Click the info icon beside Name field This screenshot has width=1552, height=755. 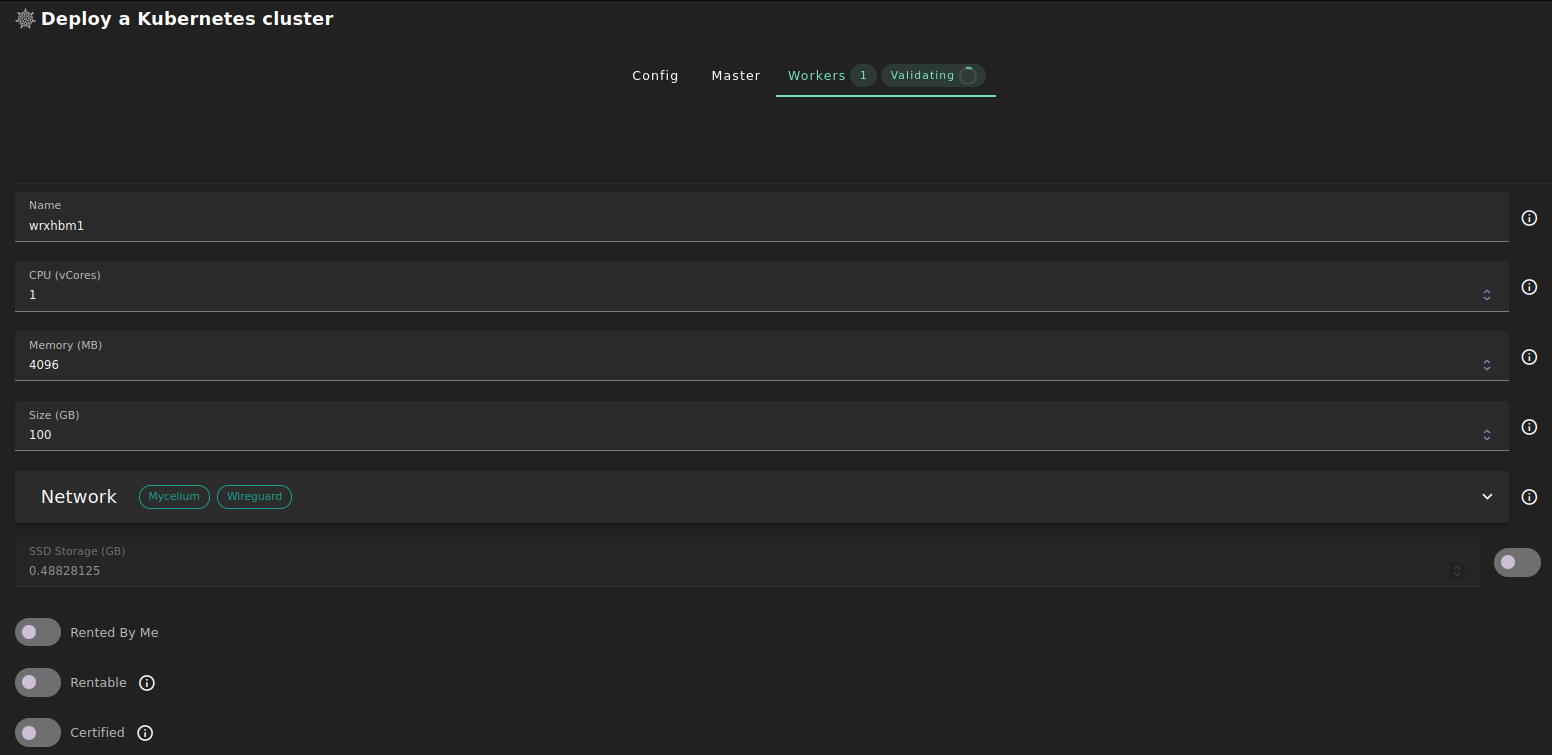pyautogui.click(x=1529, y=218)
